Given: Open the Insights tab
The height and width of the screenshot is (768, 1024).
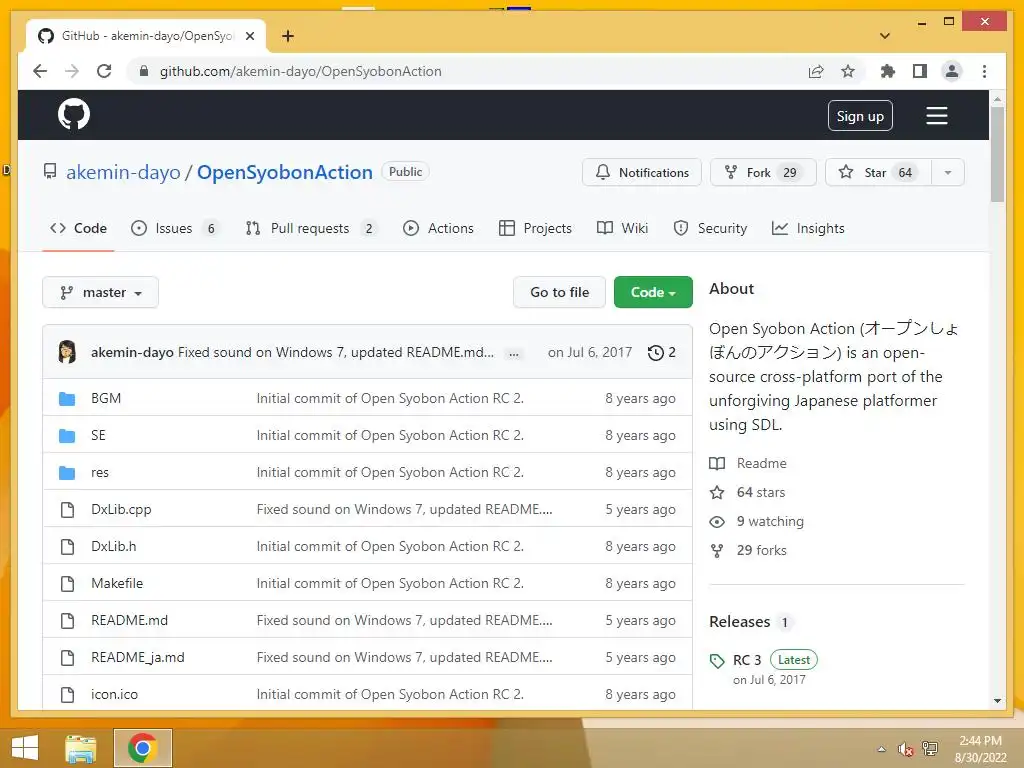Looking at the screenshot, I should [808, 229].
